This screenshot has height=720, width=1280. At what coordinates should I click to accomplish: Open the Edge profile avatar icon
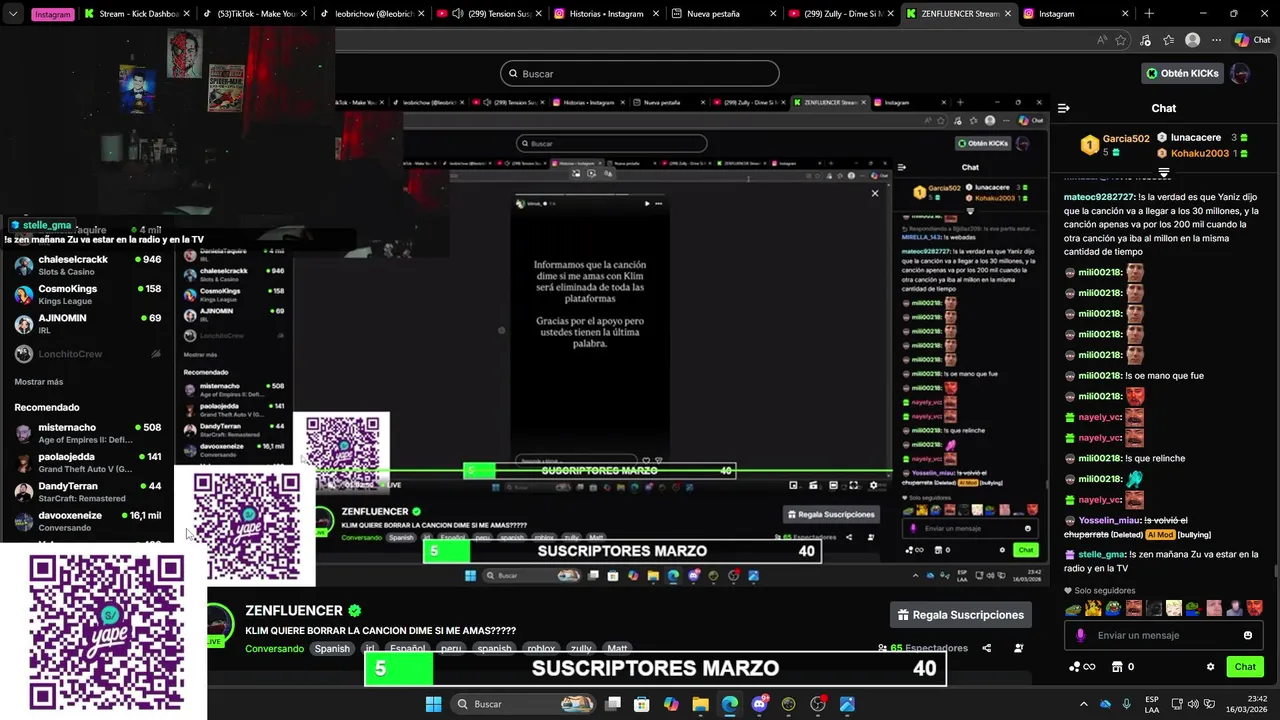1192,40
